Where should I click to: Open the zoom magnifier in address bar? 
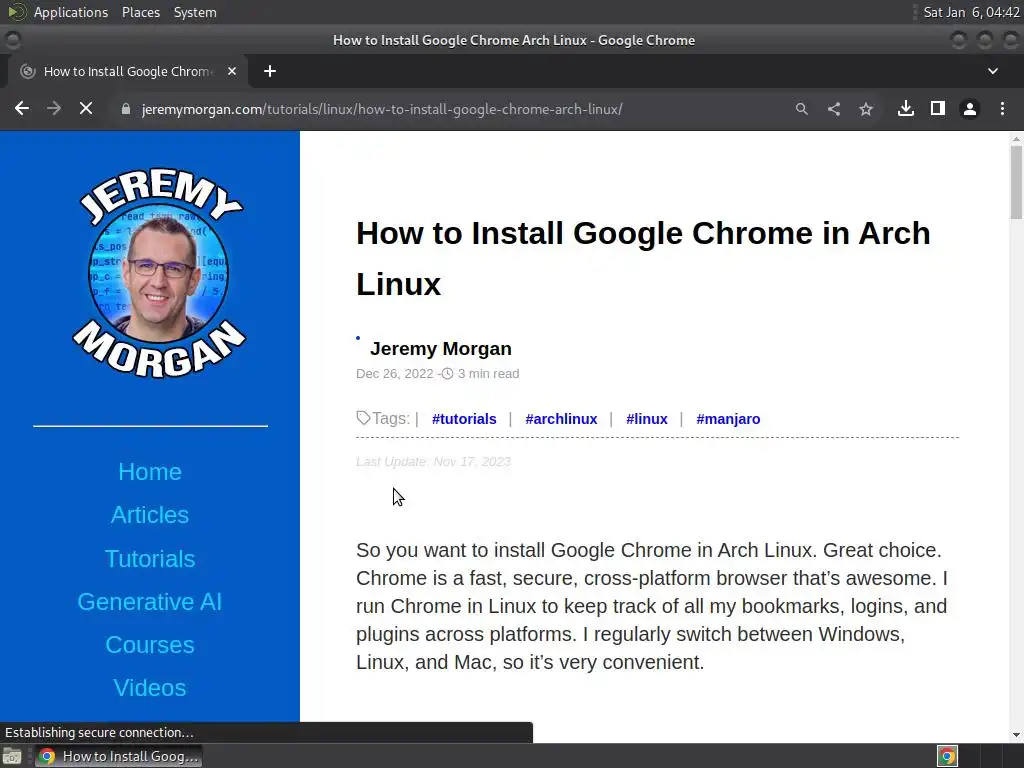pos(801,109)
